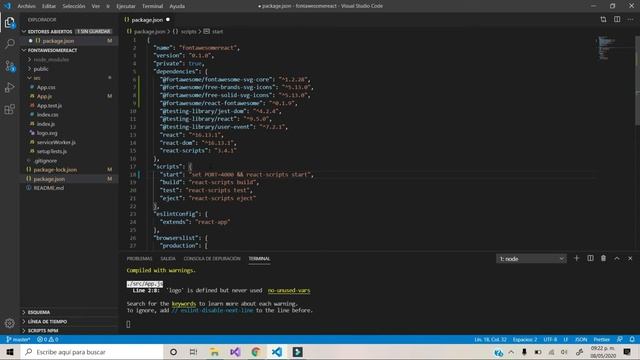Open Task View on taskbar
The width and height of the screenshot is (640, 360).
coord(193,352)
